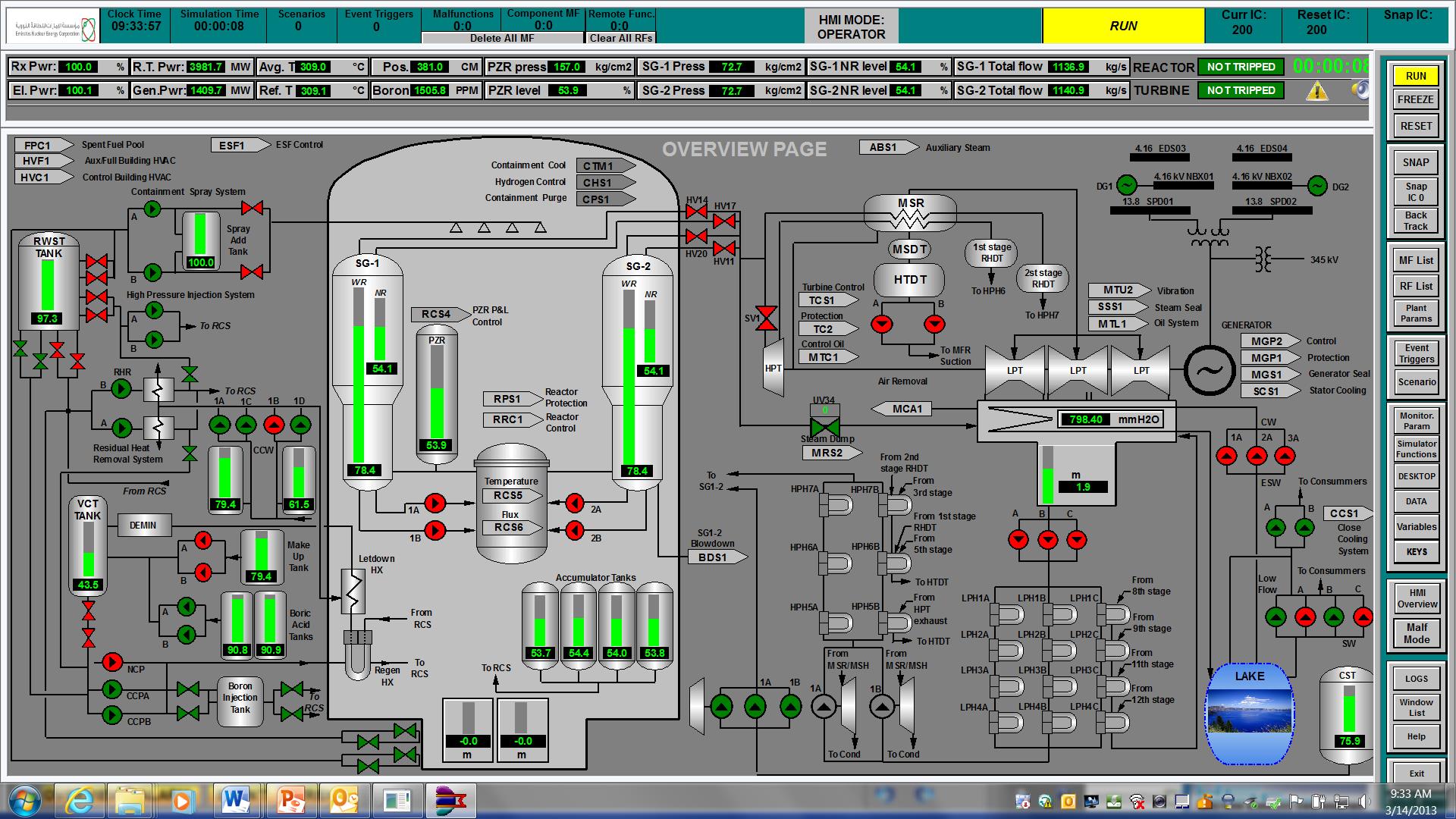The image size is (1456, 819).
Task: Open the MF List
Action: click(x=1416, y=260)
